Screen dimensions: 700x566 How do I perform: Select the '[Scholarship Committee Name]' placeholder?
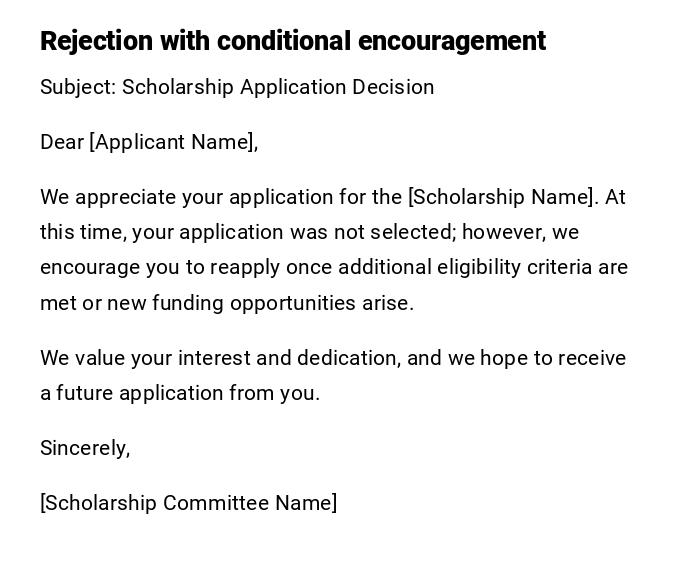point(189,503)
